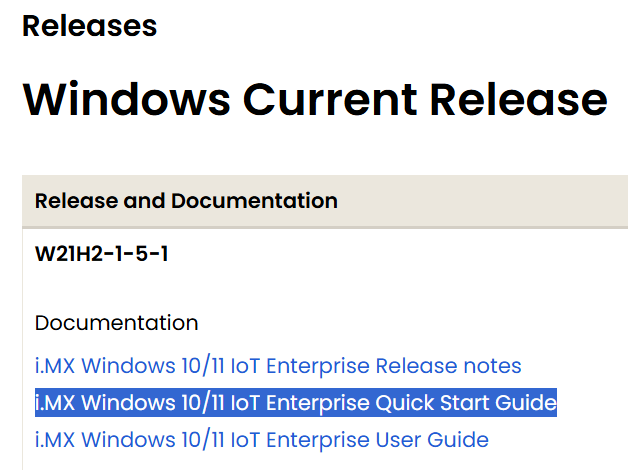Click the Documentation section label

click(116, 323)
